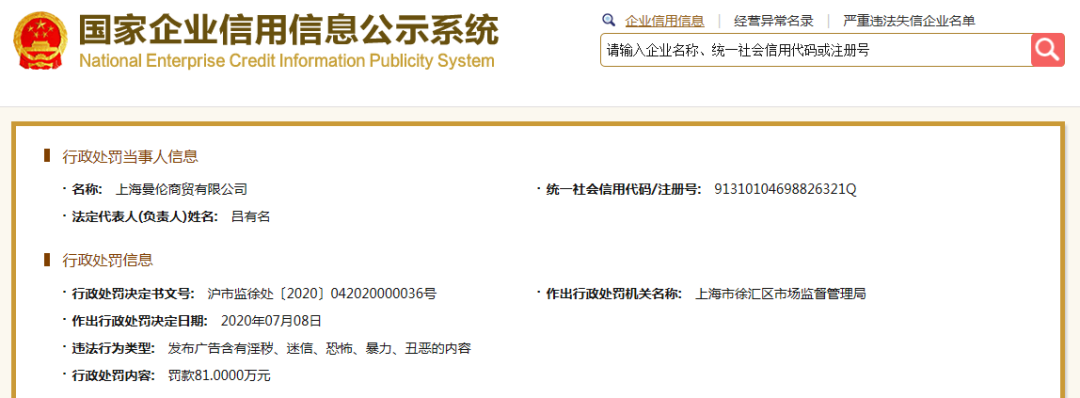This screenshot has width=1080, height=398.
Task: Click penalty document number 沪市监徐处〔2020〕042020000036号
Action: click(x=322, y=293)
